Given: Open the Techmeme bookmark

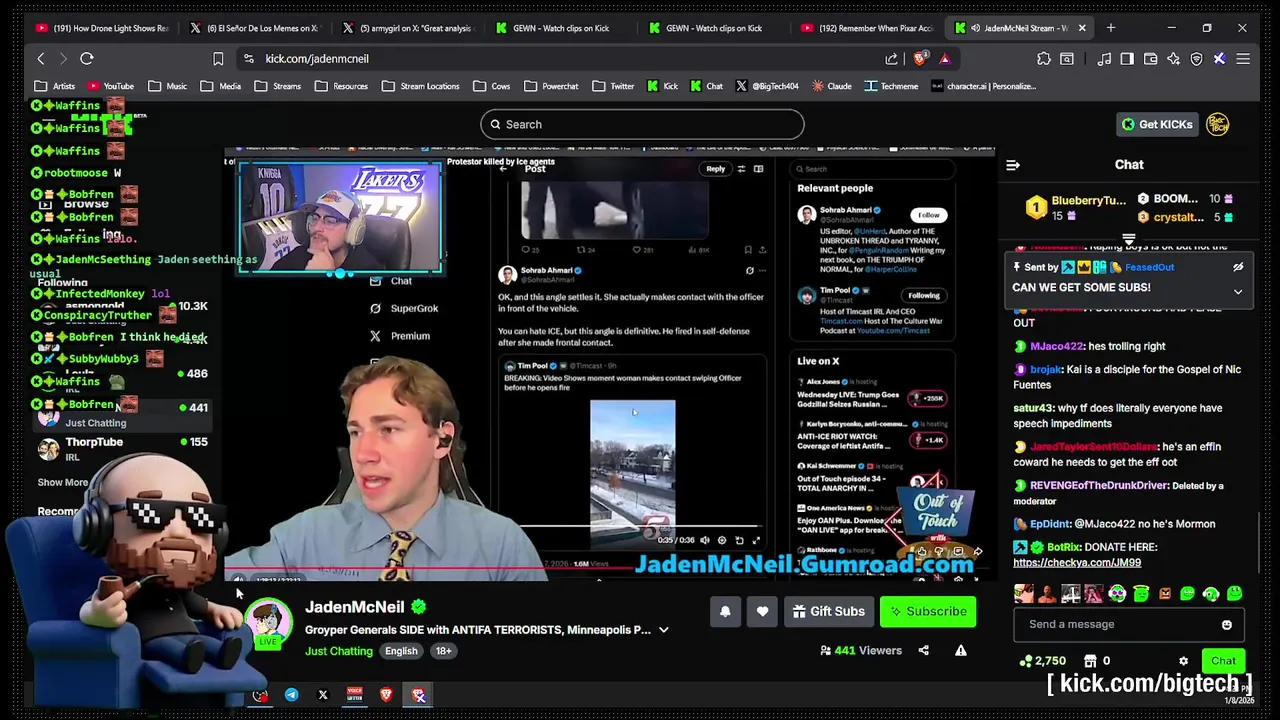Looking at the screenshot, I should (x=891, y=86).
